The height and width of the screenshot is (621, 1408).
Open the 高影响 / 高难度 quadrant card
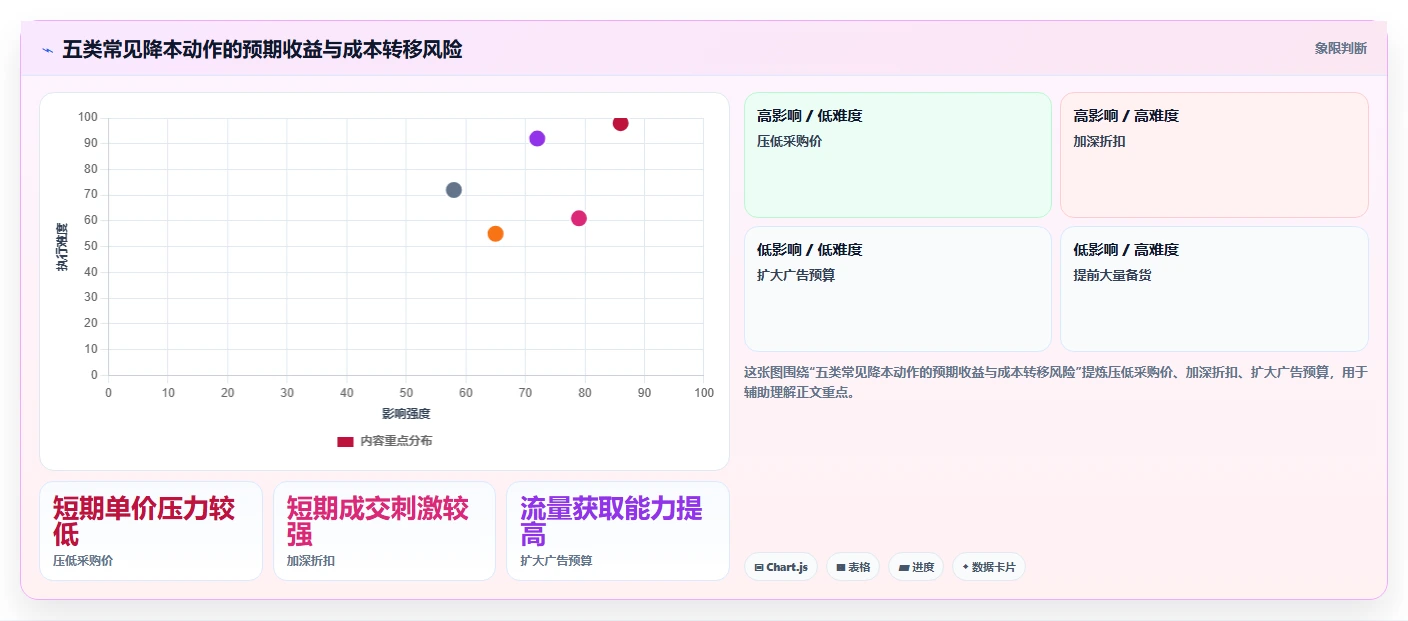point(1214,155)
